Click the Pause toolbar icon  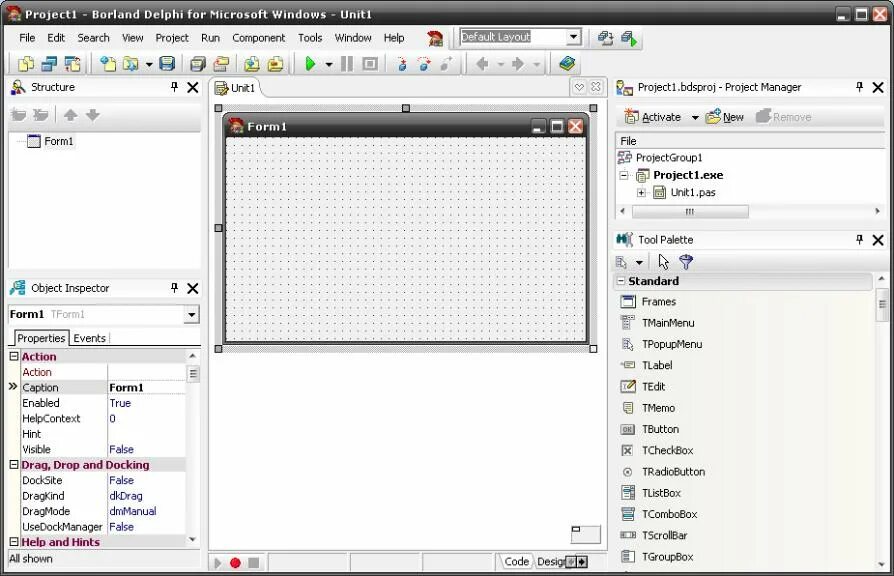[x=347, y=64]
